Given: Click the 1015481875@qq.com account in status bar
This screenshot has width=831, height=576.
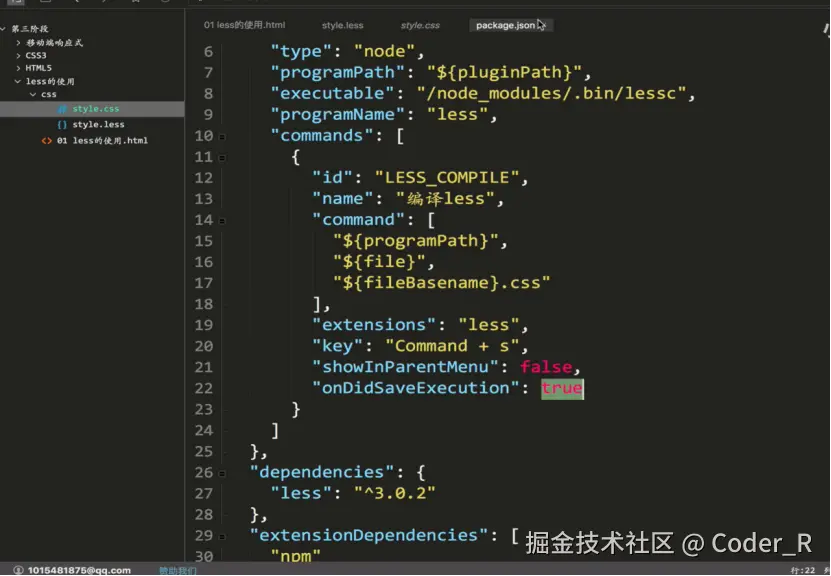Looking at the screenshot, I should click(79, 570).
